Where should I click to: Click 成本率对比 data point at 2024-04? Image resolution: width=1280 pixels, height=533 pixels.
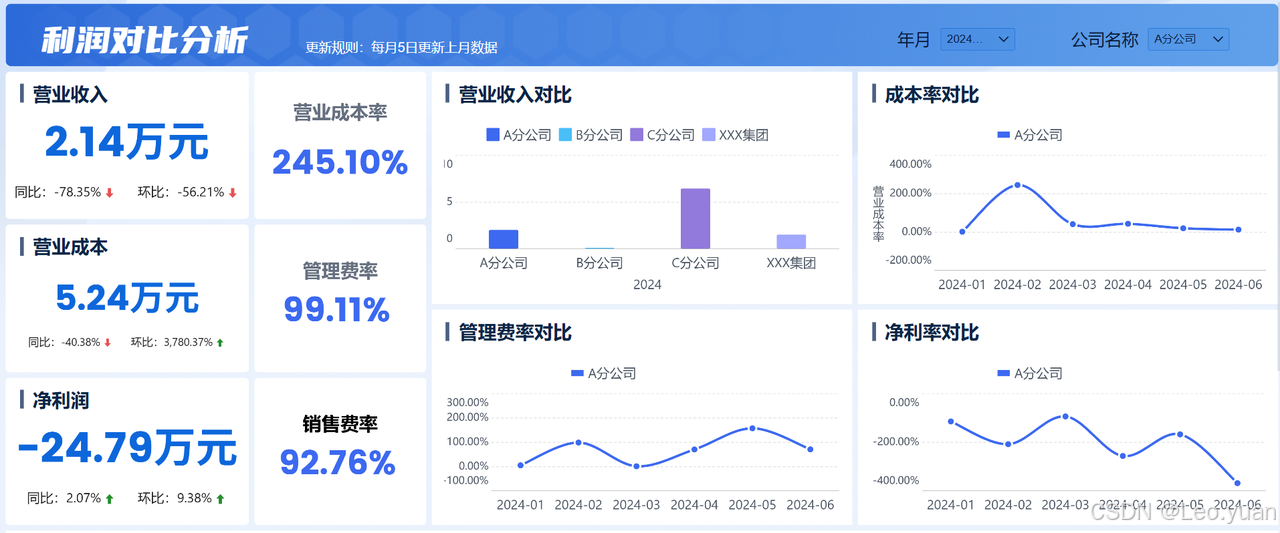1128,224
